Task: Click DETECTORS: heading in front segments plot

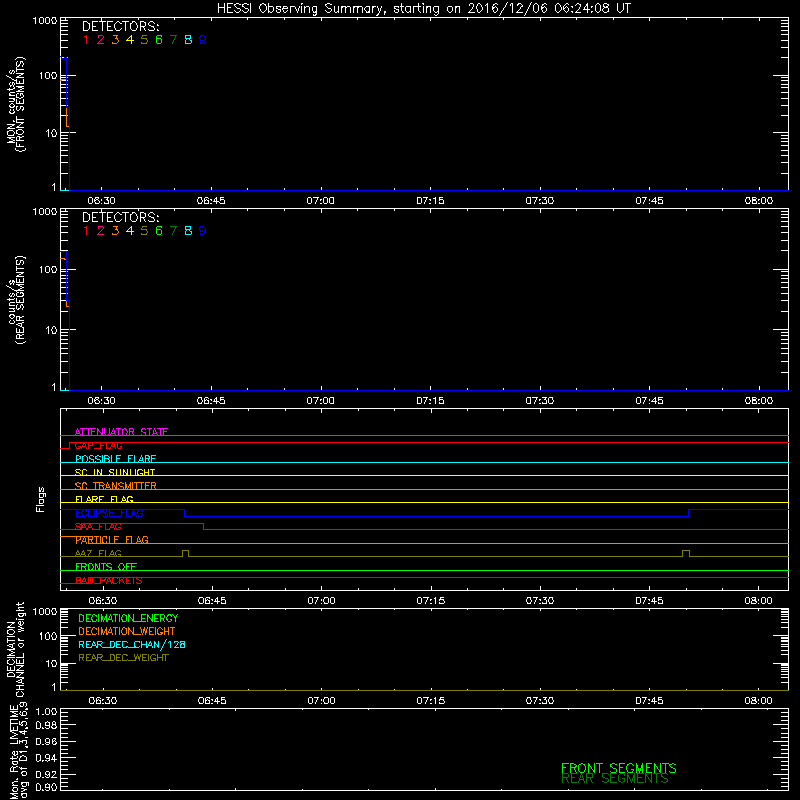Action: click(121, 26)
